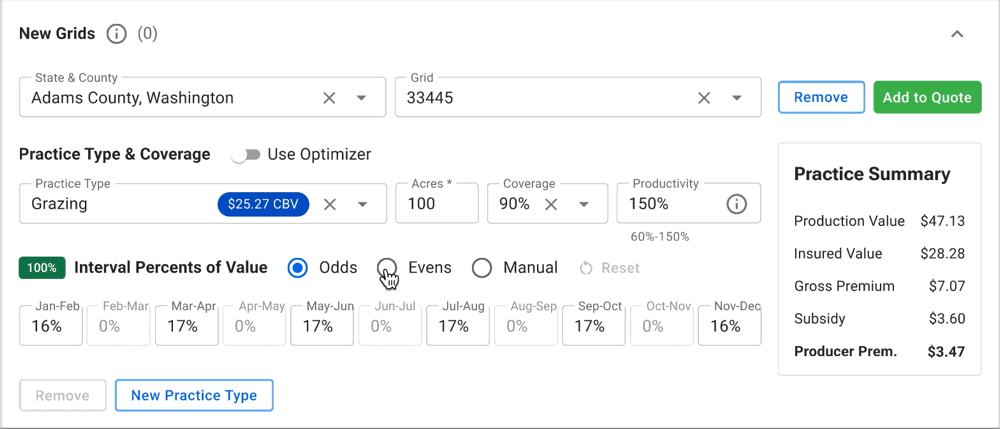Click the Production Value $47.13 amount
This screenshot has height=429, width=1000.
click(x=943, y=221)
